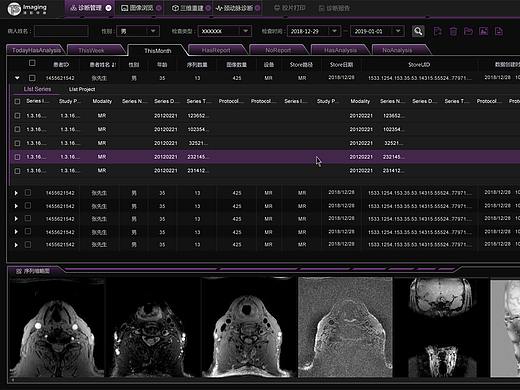Select the brain vessel coronal thumbnail
This screenshot has height=390, width=520.
coord(441,327)
